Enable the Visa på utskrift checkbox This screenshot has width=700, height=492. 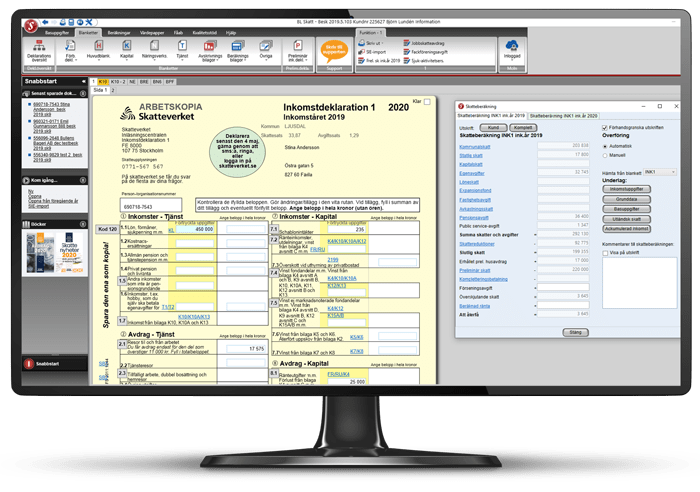pos(605,254)
